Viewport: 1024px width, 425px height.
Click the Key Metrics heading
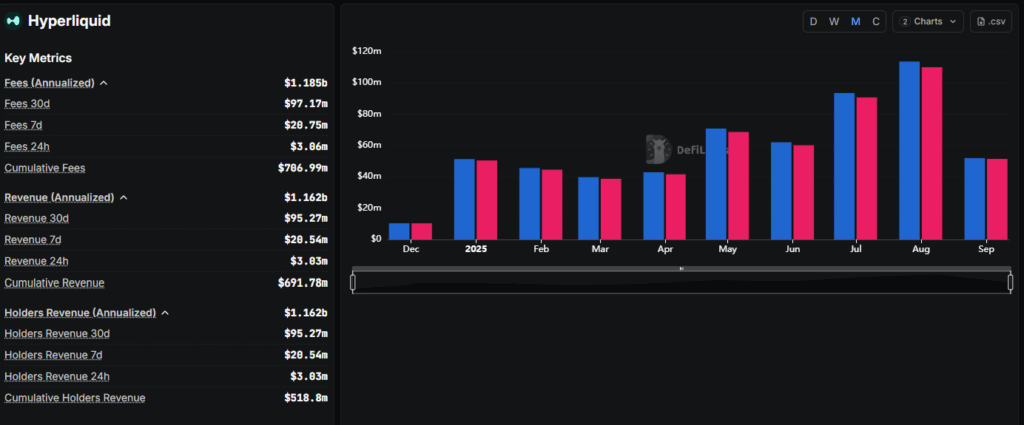pyautogui.click(x=38, y=58)
